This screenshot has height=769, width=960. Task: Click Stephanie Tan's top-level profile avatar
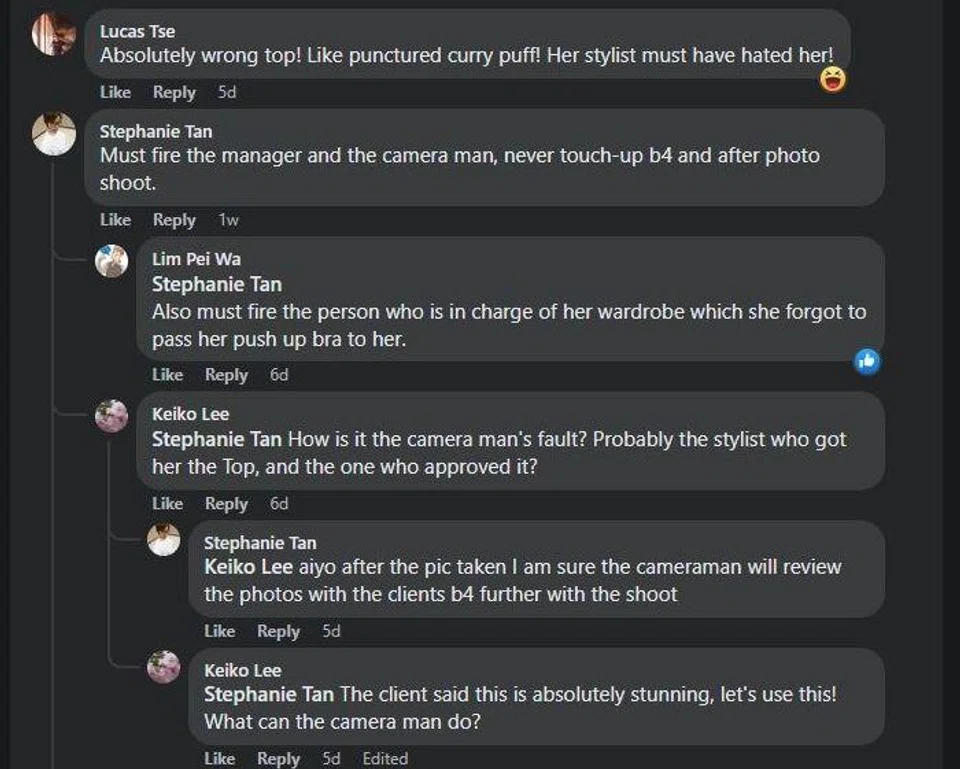(54, 134)
